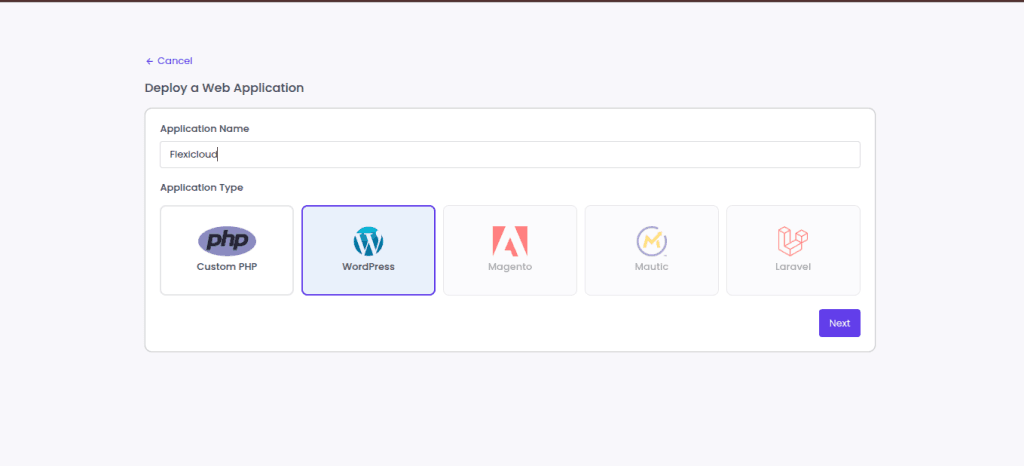Click the PHP logo icon
Viewport: 1024px width, 466px height.
[x=227, y=241]
